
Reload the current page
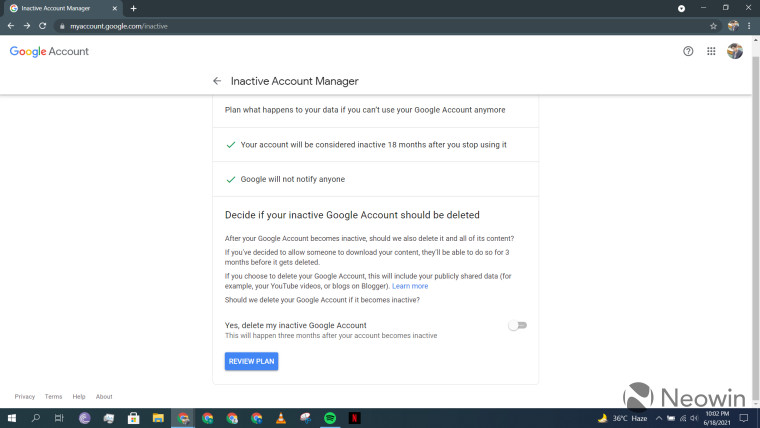pyautogui.click(x=43, y=26)
